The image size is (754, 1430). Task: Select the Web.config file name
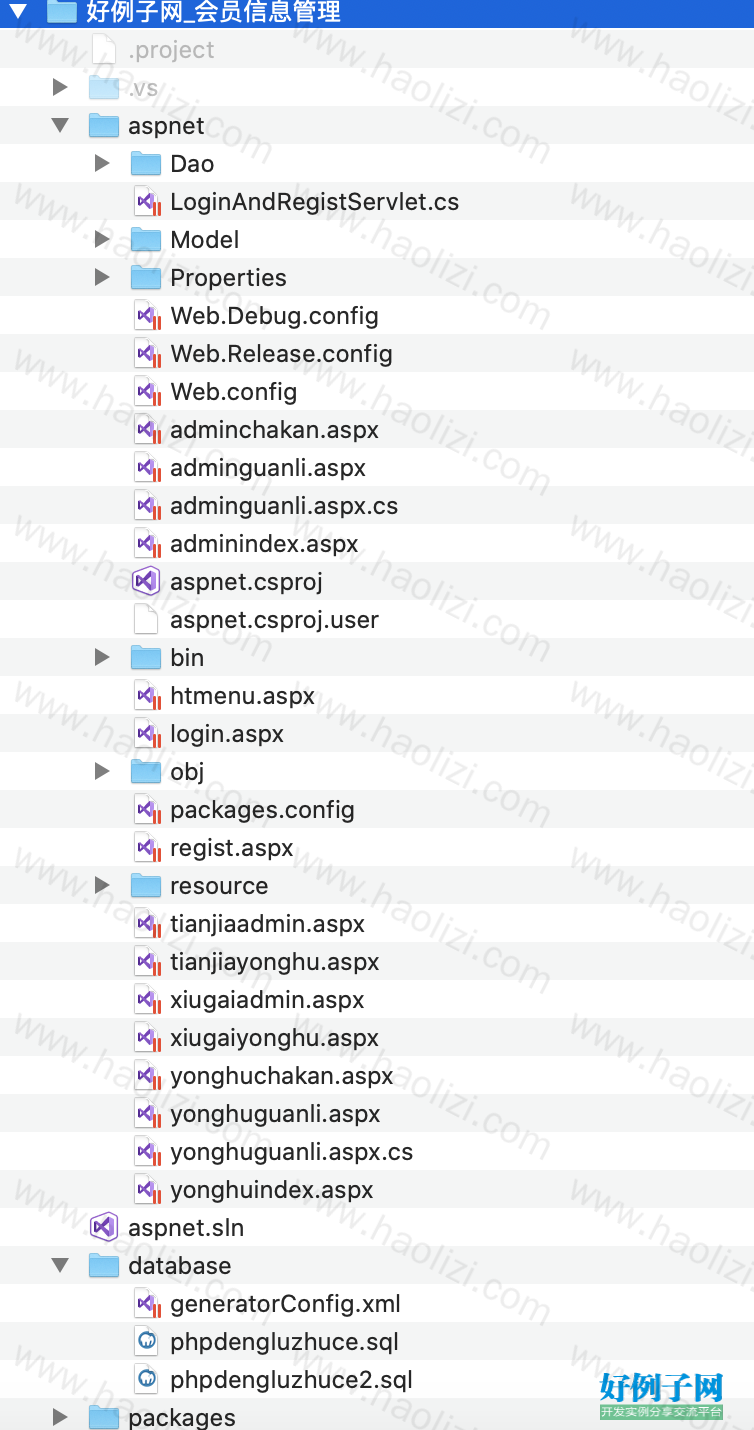(234, 392)
